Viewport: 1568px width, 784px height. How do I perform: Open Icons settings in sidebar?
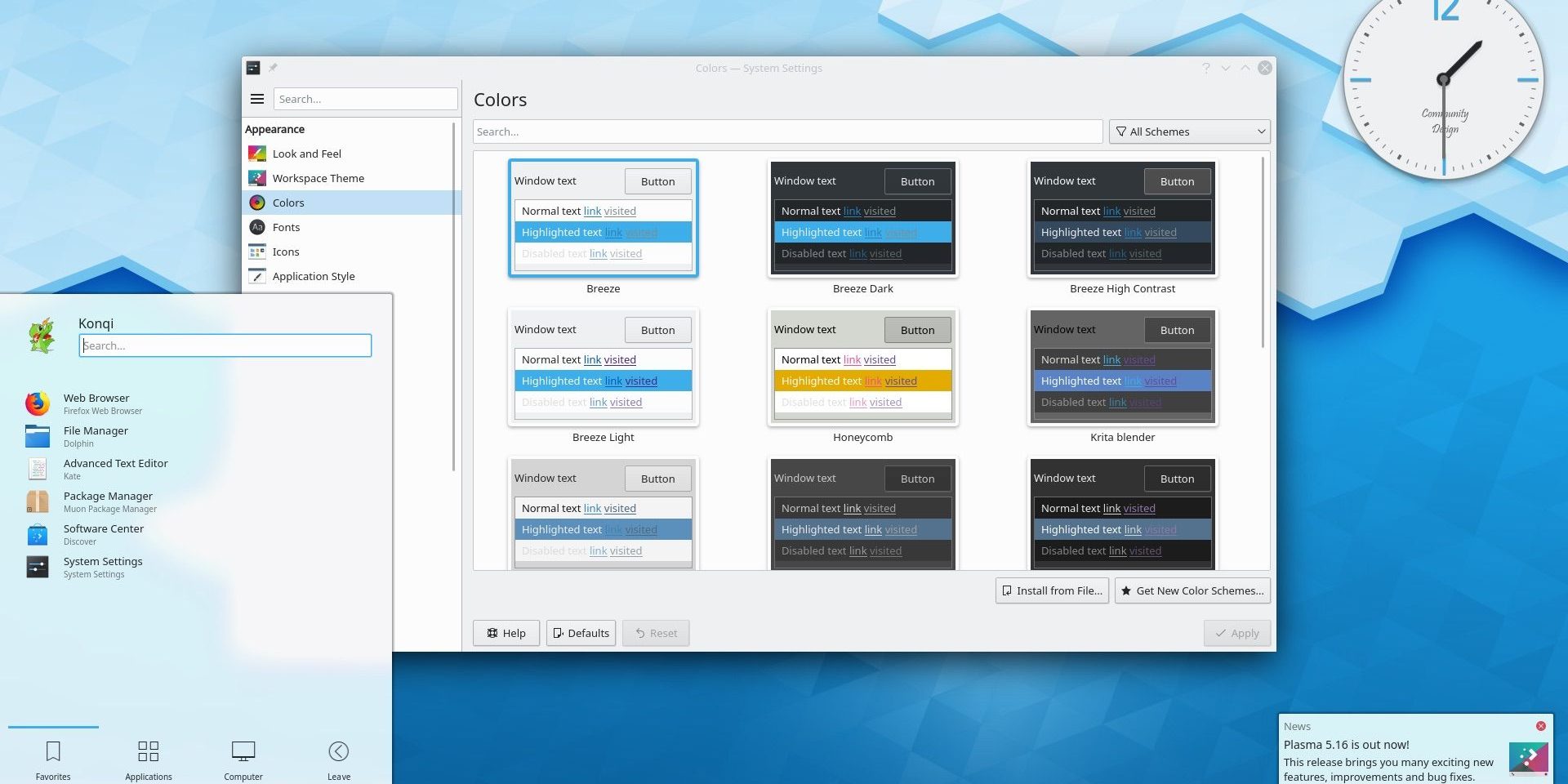point(257,252)
